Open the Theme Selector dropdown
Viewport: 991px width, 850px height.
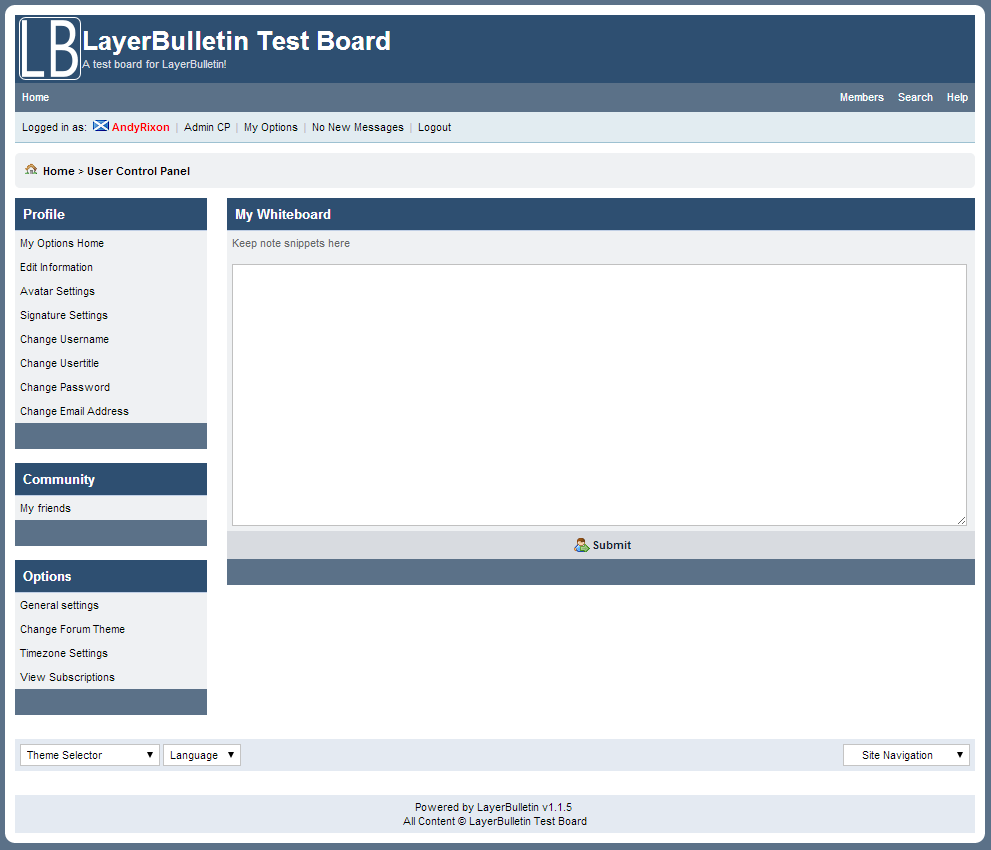point(89,754)
